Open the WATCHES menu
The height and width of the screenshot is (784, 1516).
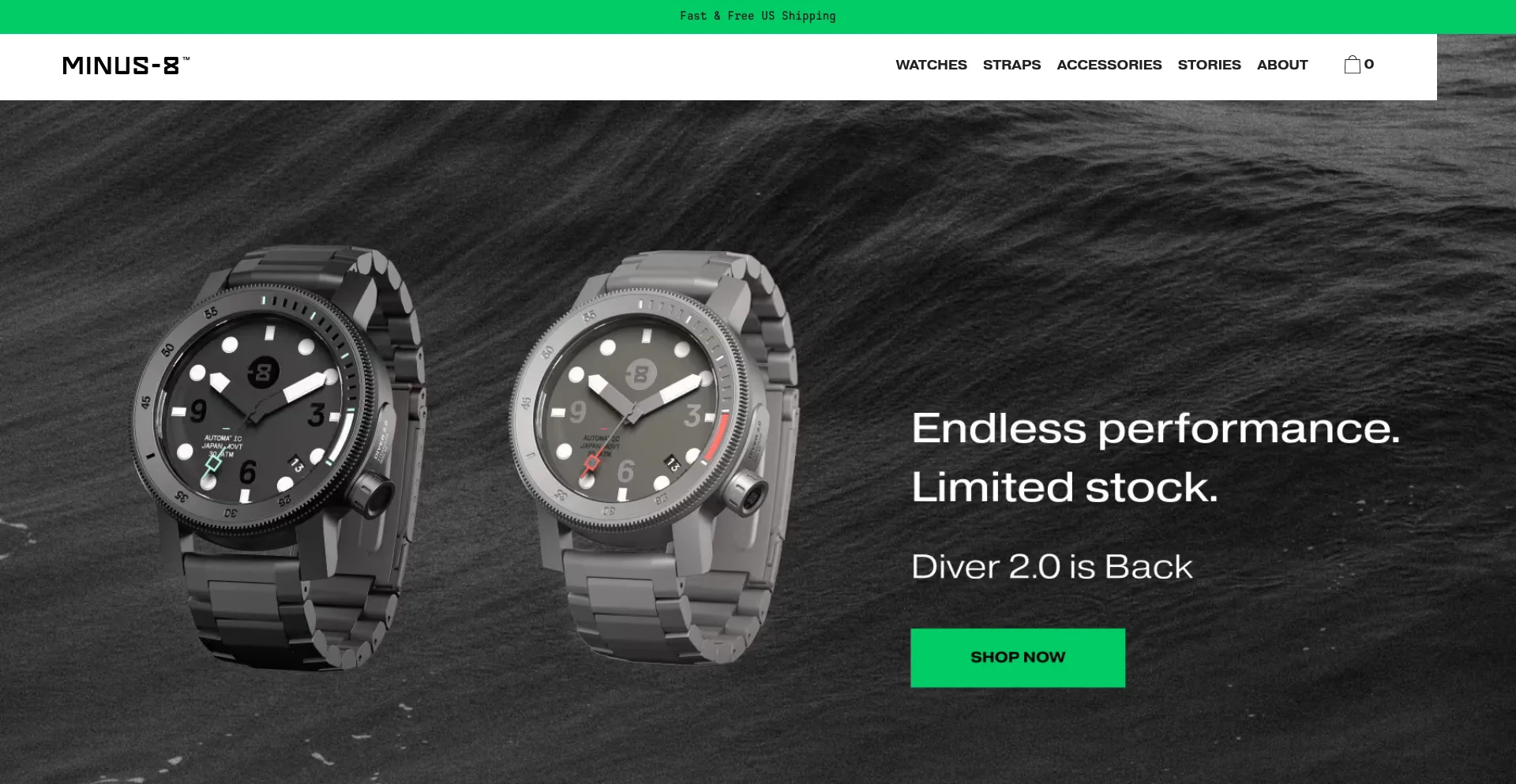click(x=931, y=65)
